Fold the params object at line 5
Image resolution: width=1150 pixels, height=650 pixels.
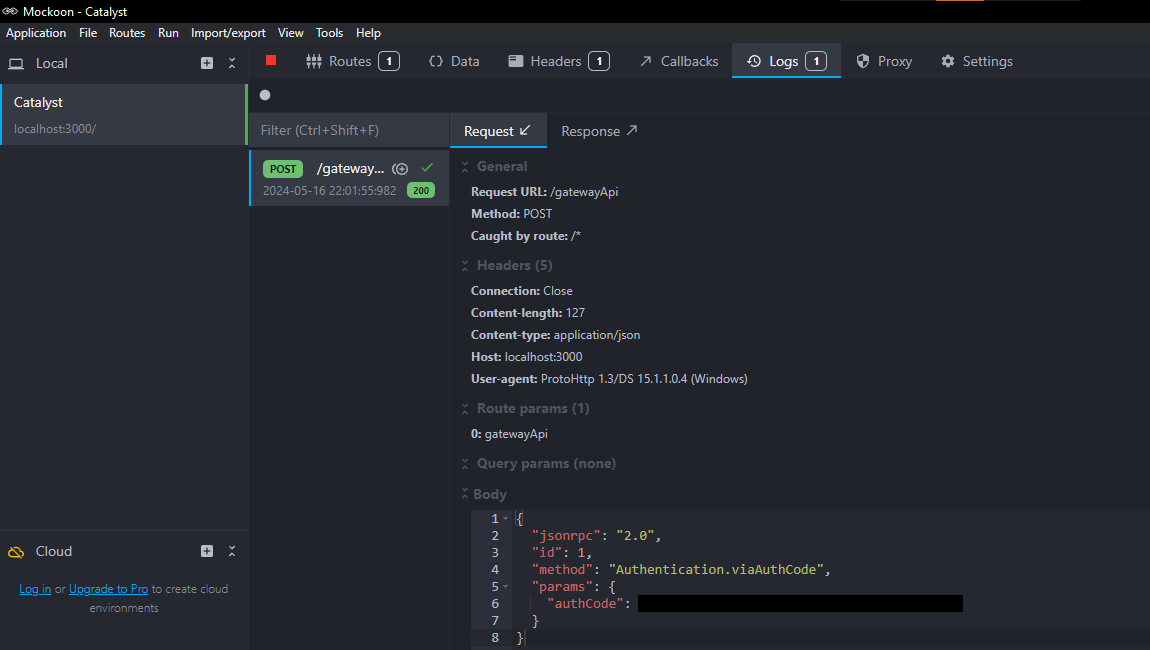tap(505, 587)
